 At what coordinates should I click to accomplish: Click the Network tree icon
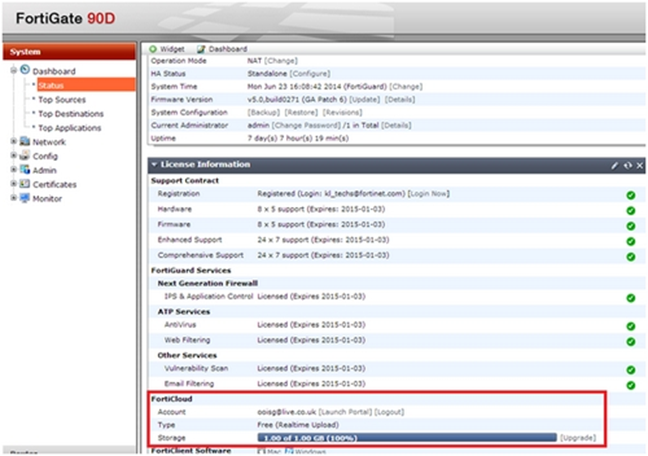pyautogui.click(x=25, y=141)
